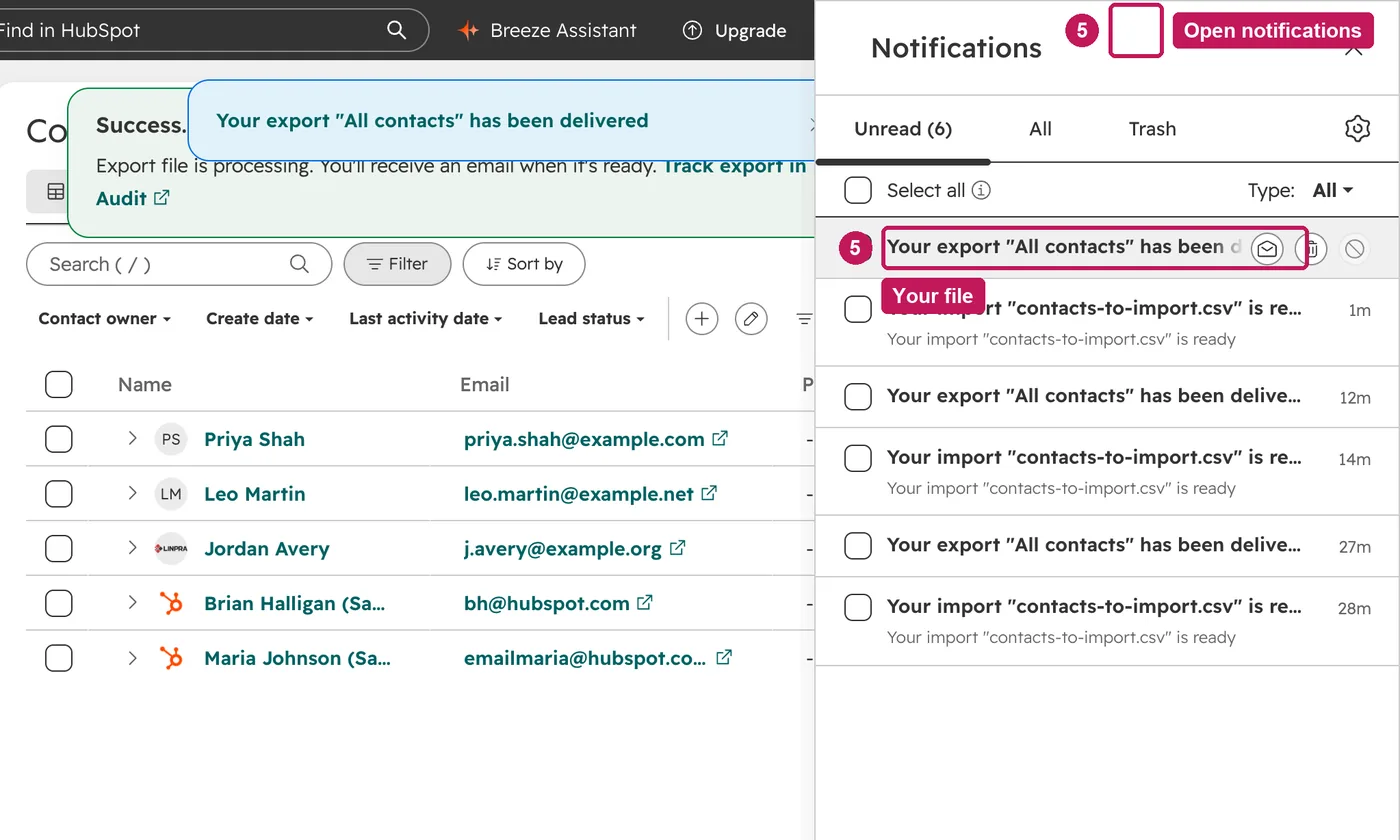Open Leo Martin's contact record

pyautogui.click(x=255, y=494)
